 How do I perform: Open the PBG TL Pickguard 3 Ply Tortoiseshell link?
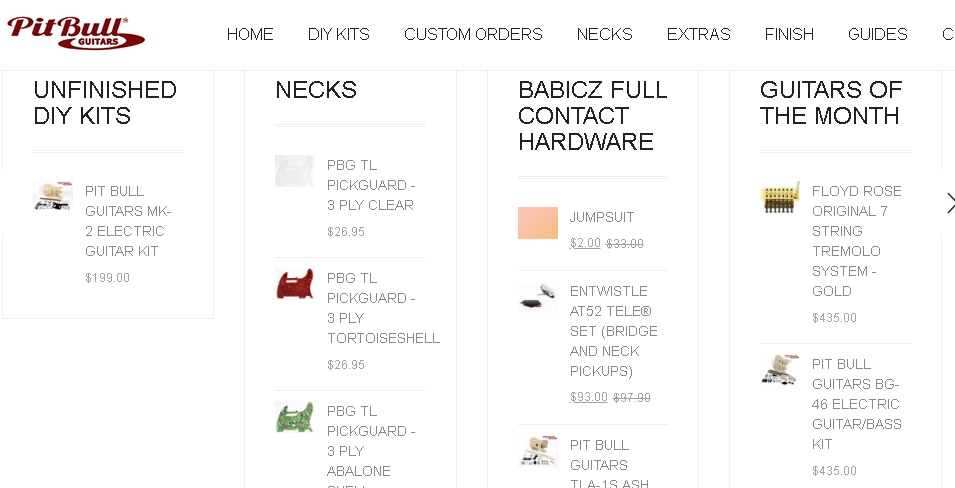[383, 308]
